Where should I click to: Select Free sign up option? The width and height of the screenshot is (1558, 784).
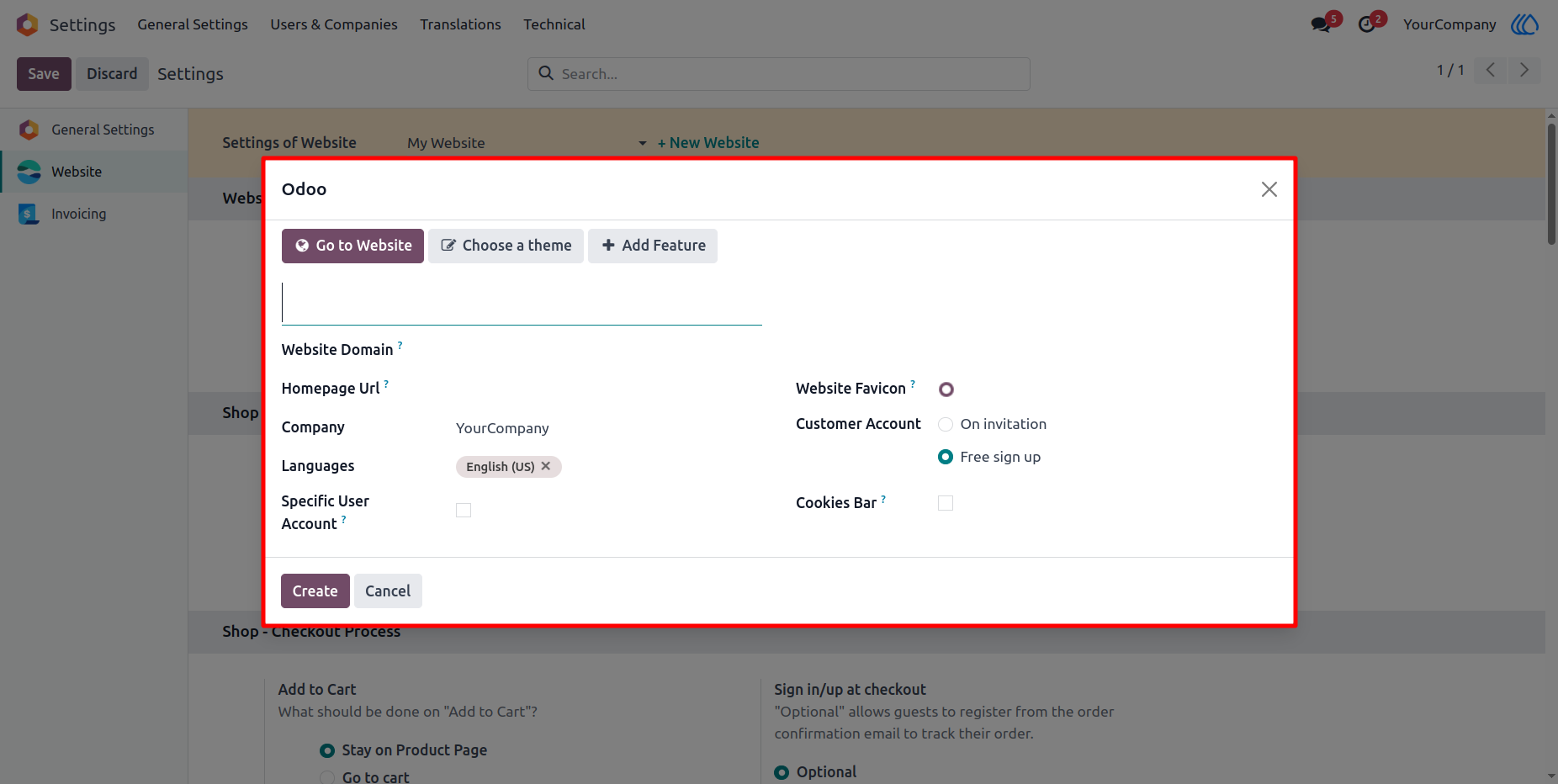(x=946, y=457)
